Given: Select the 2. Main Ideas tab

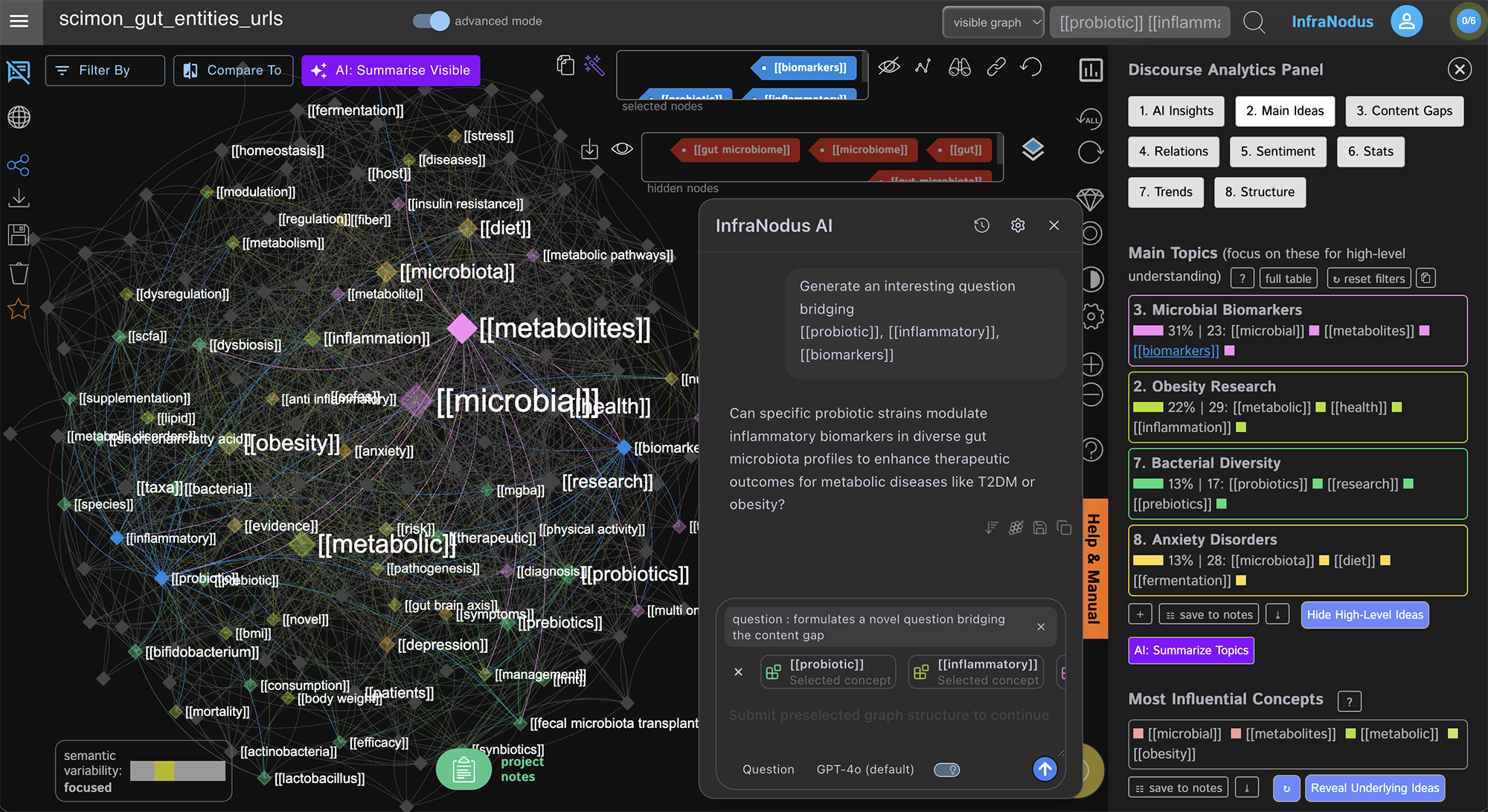Looking at the screenshot, I should tap(1285, 111).
